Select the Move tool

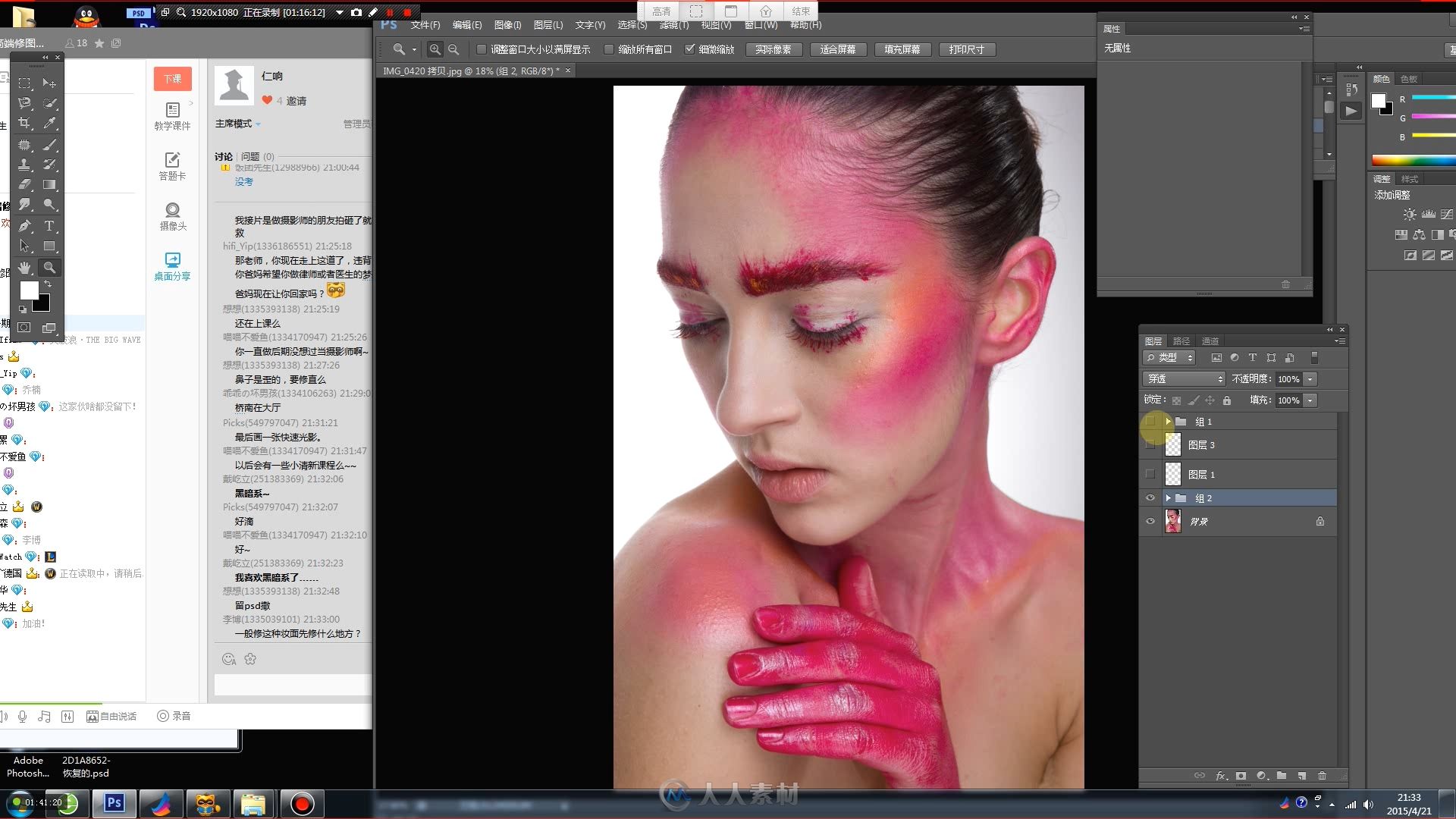click(49, 83)
